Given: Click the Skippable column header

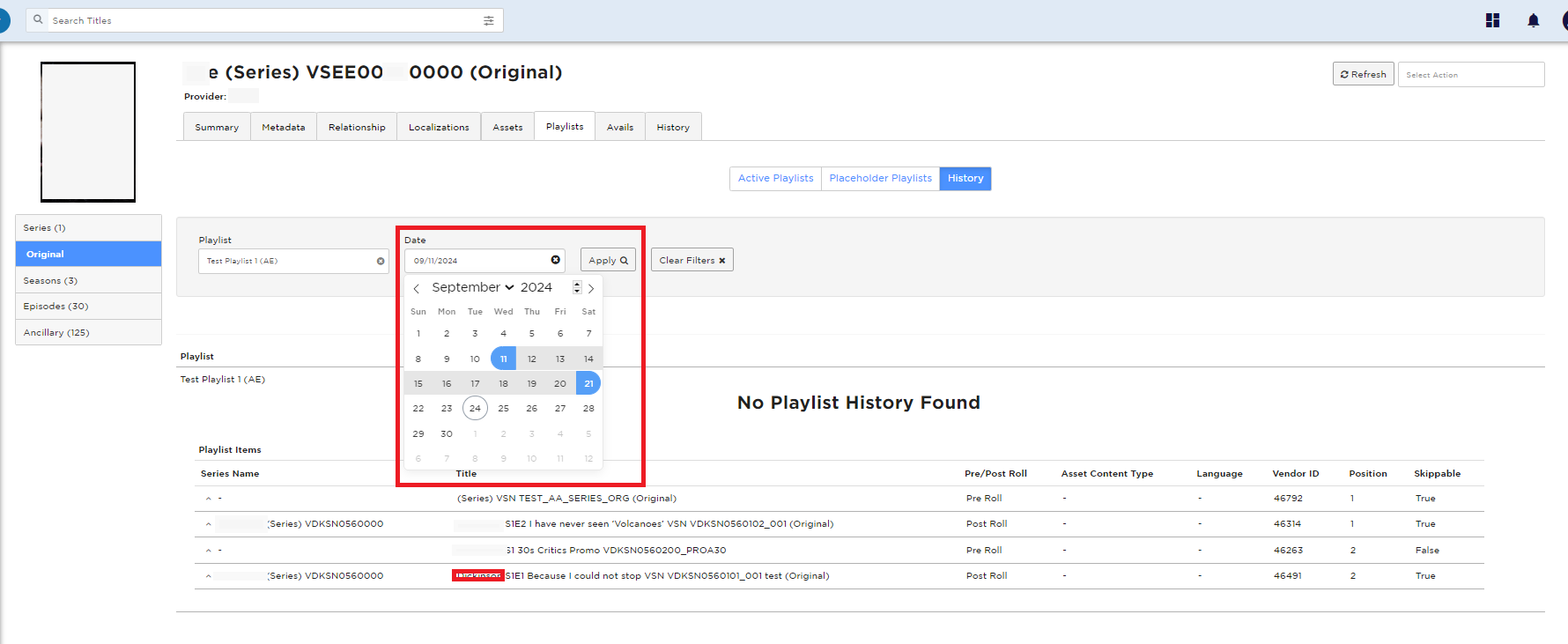Looking at the screenshot, I should 1437,474.
